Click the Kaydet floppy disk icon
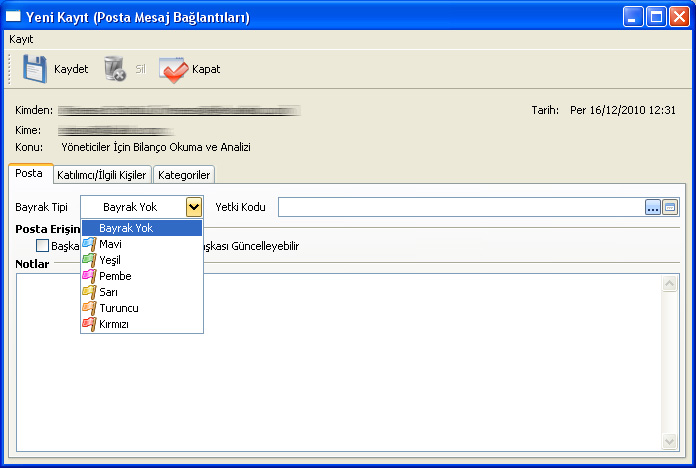Image resolution: width=696 pixels, height=468 pixels. pyautogui.click(x=36, y=69)
